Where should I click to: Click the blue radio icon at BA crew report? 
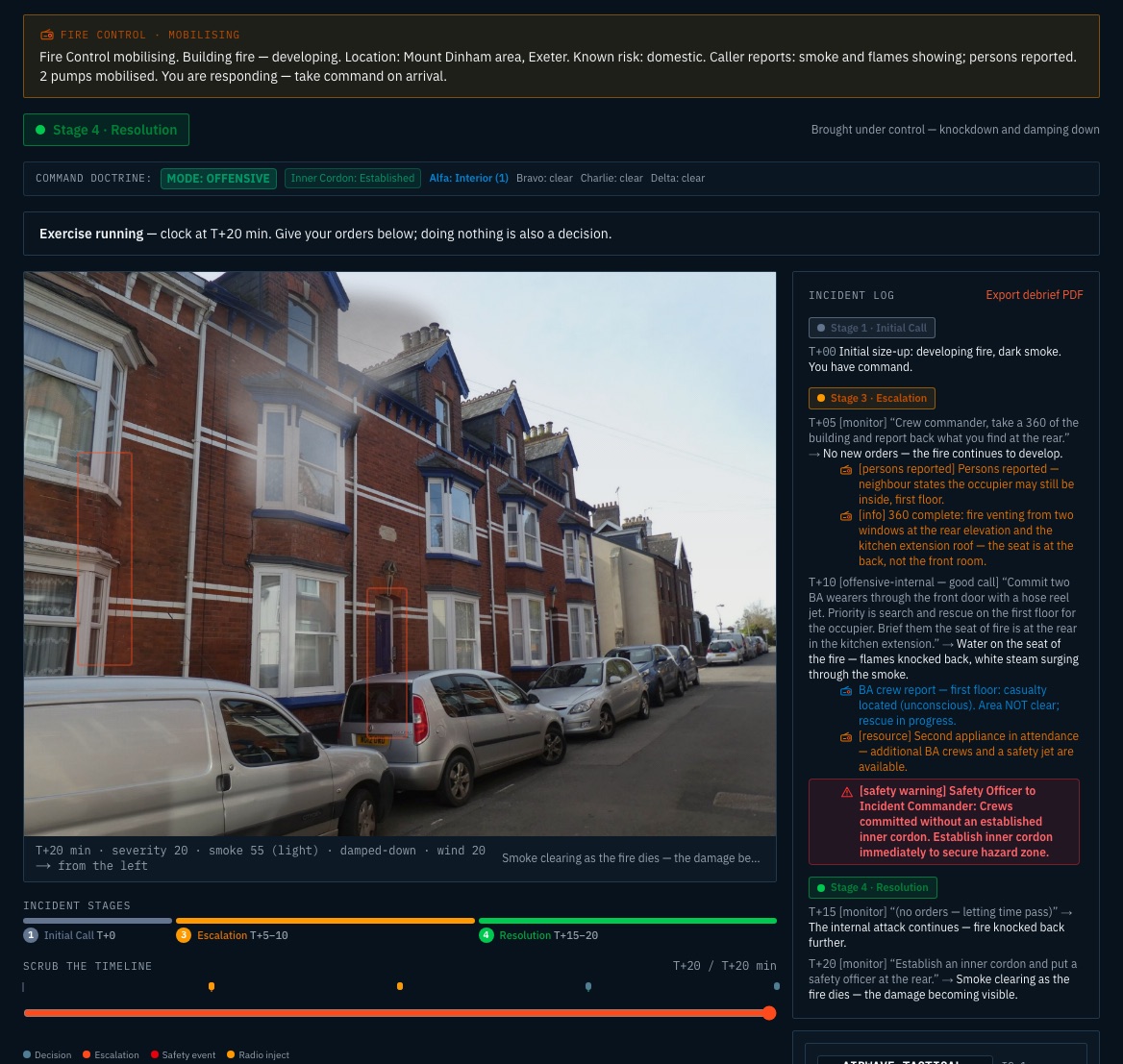[x=846, y=691]
